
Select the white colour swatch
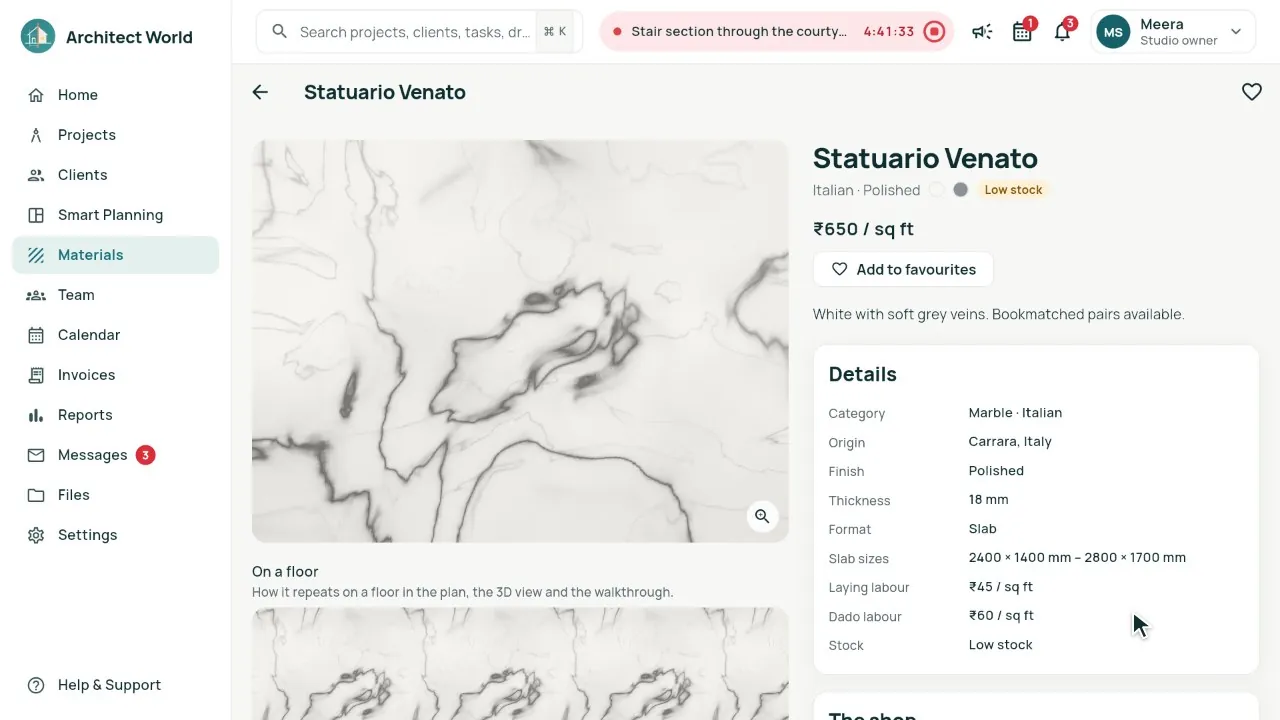click(x=936, y=189)
